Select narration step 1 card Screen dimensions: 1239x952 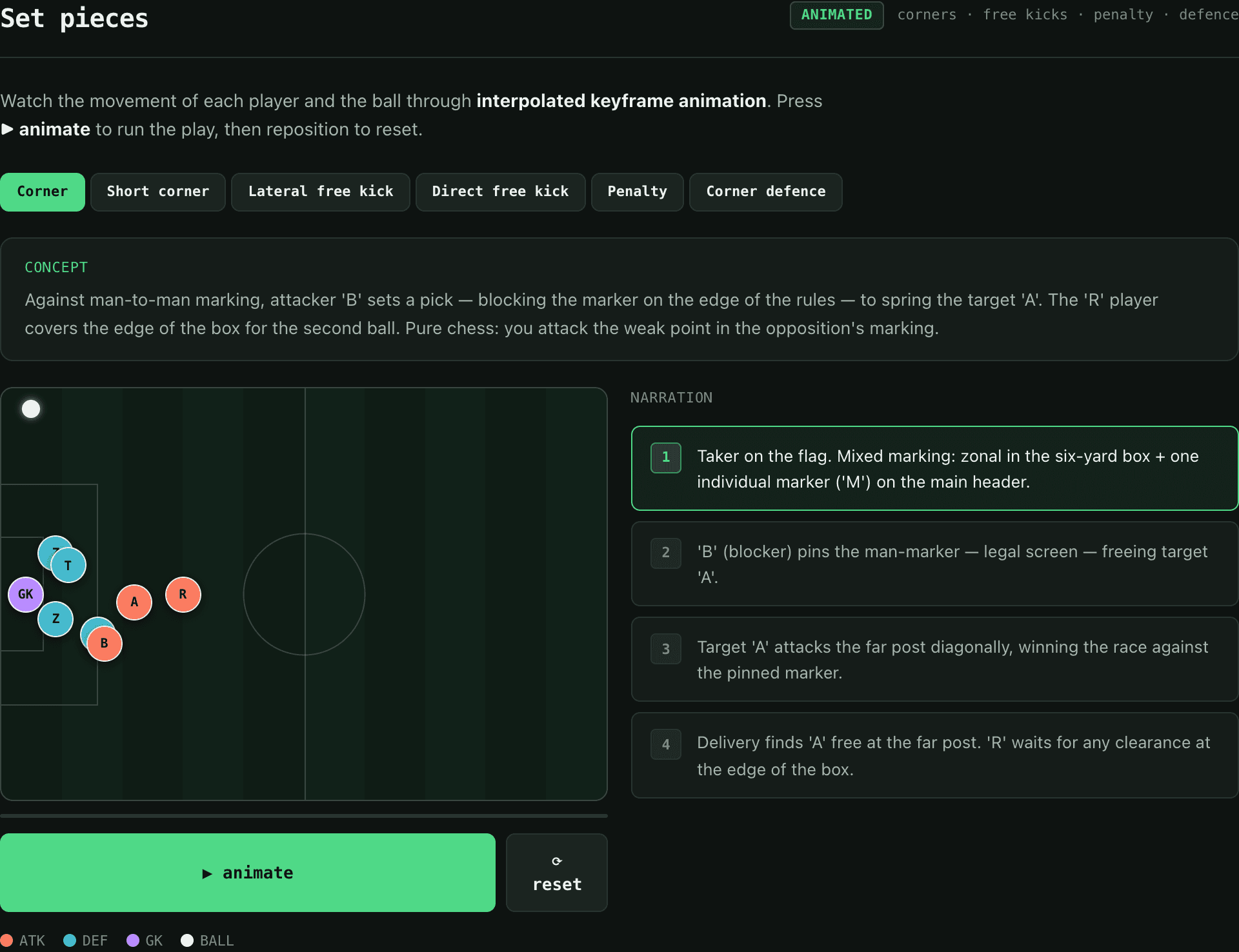click(934, 468)
